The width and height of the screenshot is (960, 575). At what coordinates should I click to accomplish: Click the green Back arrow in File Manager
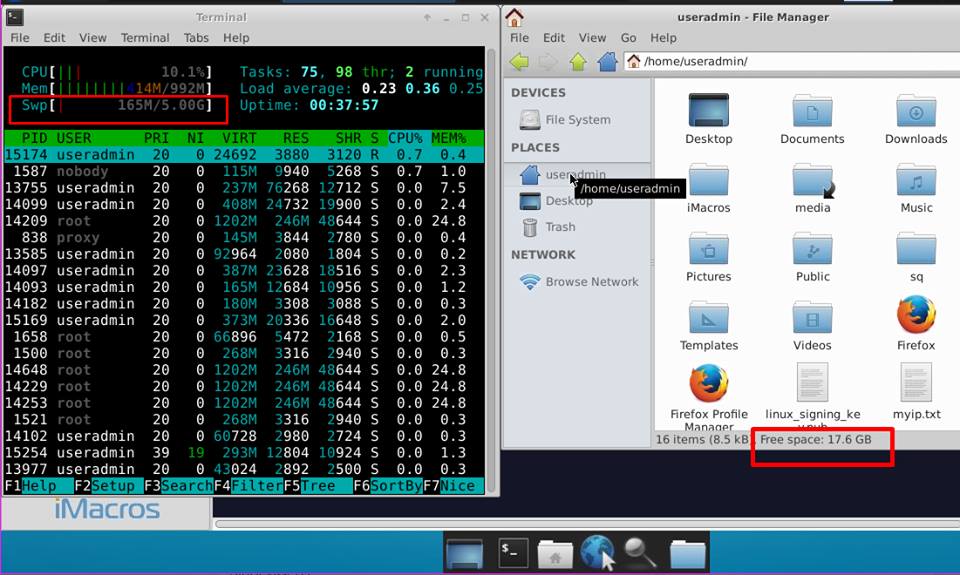(518, 62)
